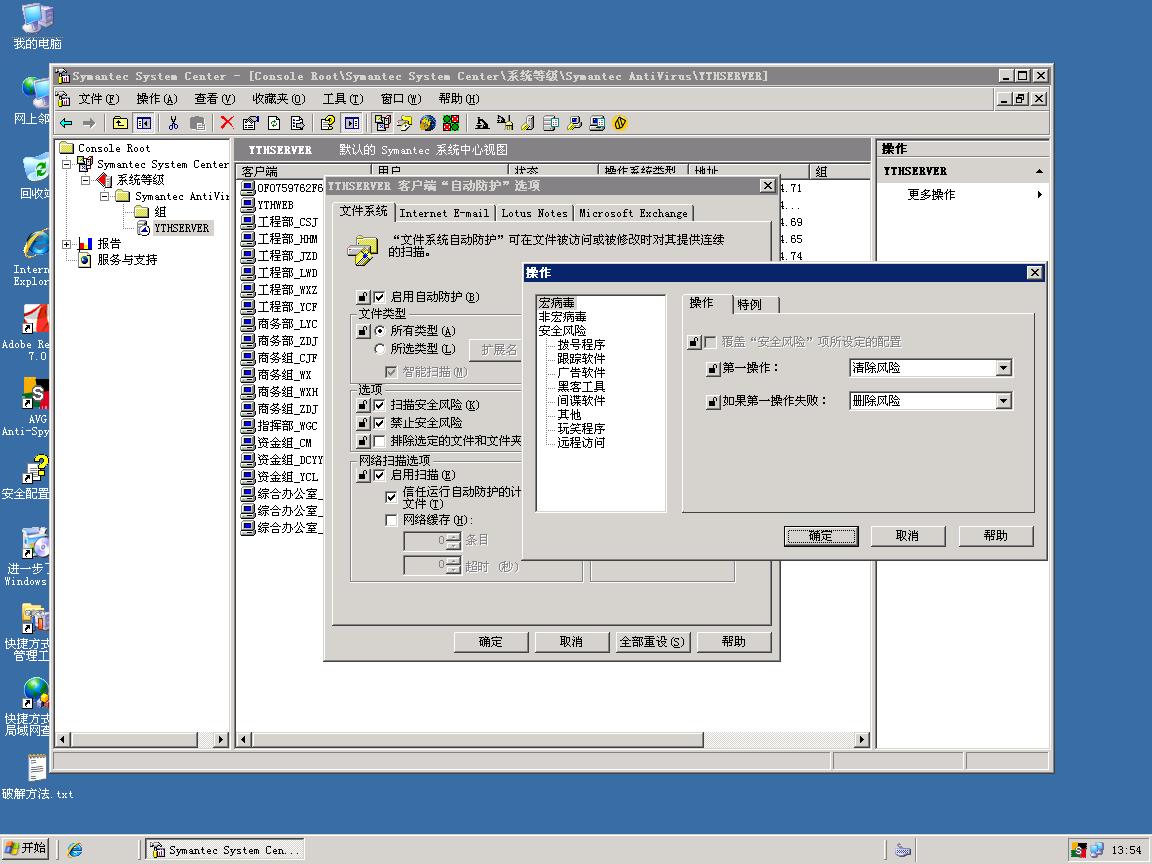The width and height of the screenshot is (1152, 864).
Task: Click the Export List toolbar icon
Action: [x=298, y=123]
